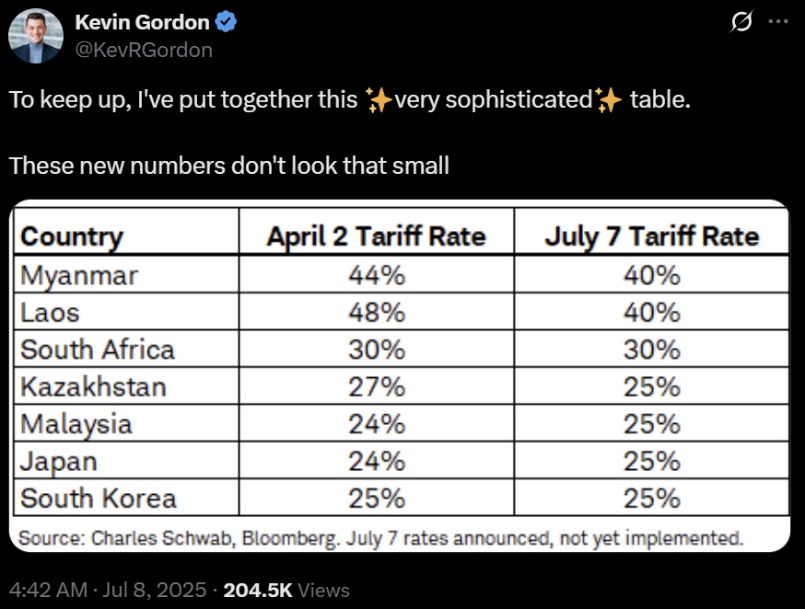Click the 'July 7 Tariff Rate' header

coord(651,237)
